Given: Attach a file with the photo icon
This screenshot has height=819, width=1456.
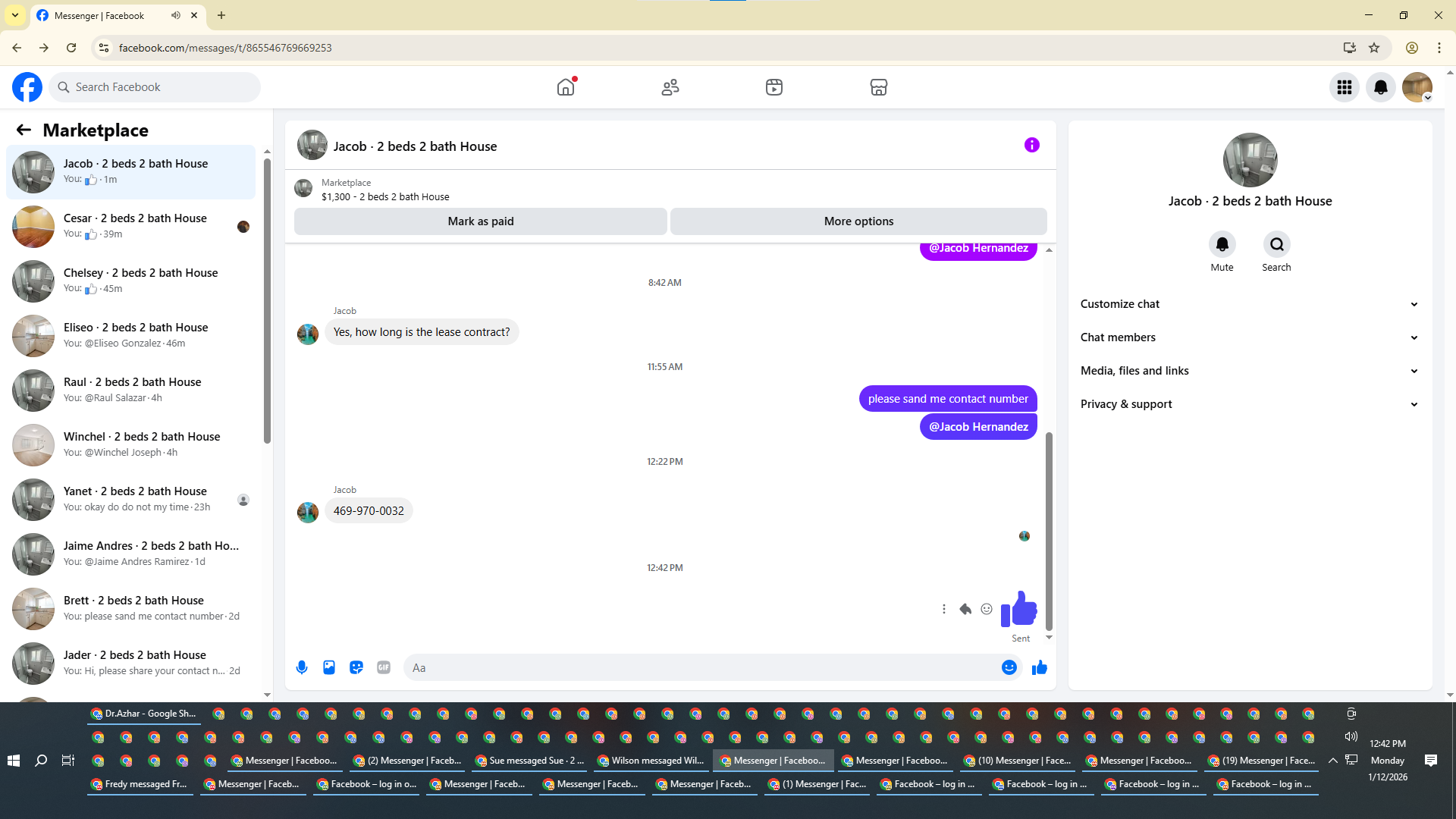Looking at the screenshot, I should click(329, 667).
